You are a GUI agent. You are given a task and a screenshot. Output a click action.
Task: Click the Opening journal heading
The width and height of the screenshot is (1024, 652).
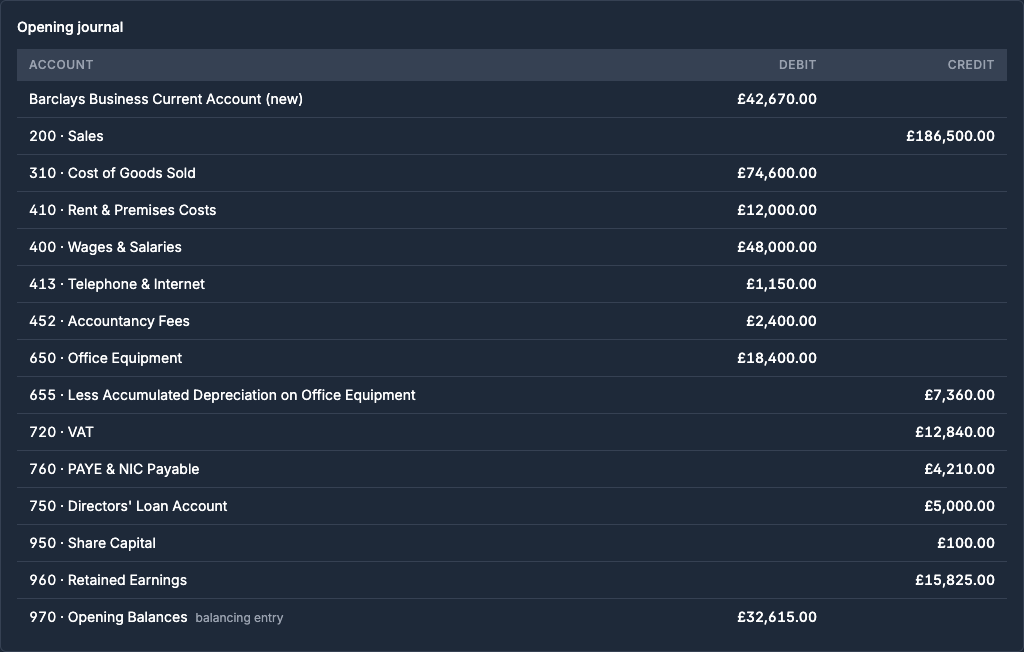pos(70,27)
